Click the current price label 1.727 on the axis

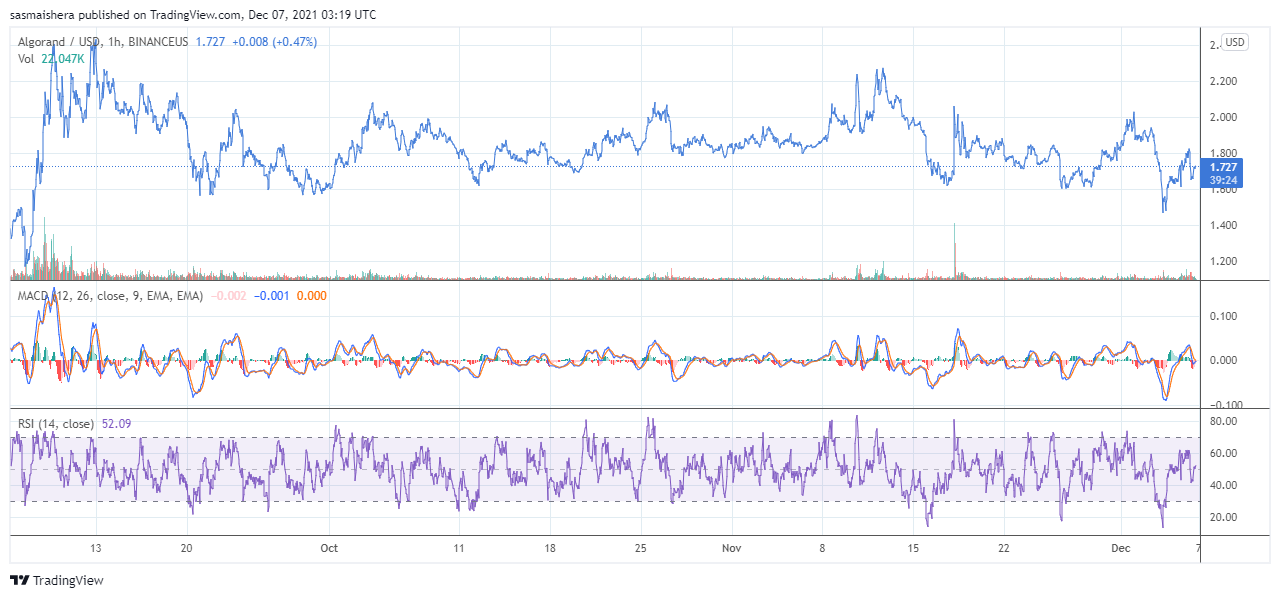click(1221, 167)
